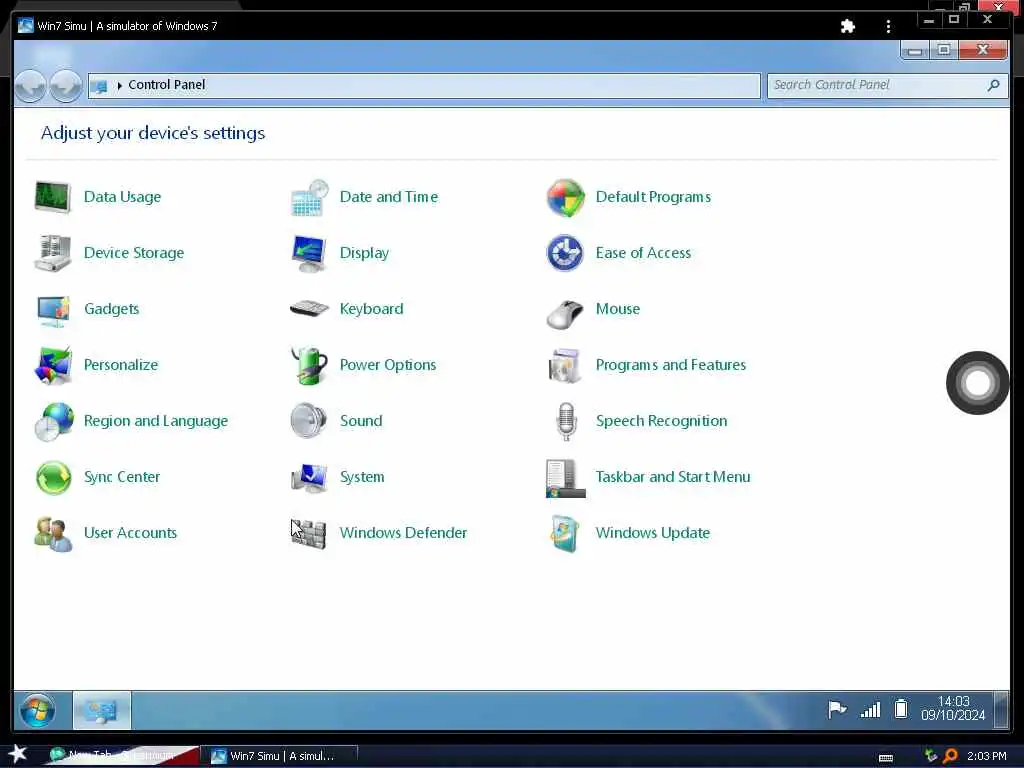The width and height of the screenshot is (1024, 768).
Task: Open the Display link
Action: [364, 253]
